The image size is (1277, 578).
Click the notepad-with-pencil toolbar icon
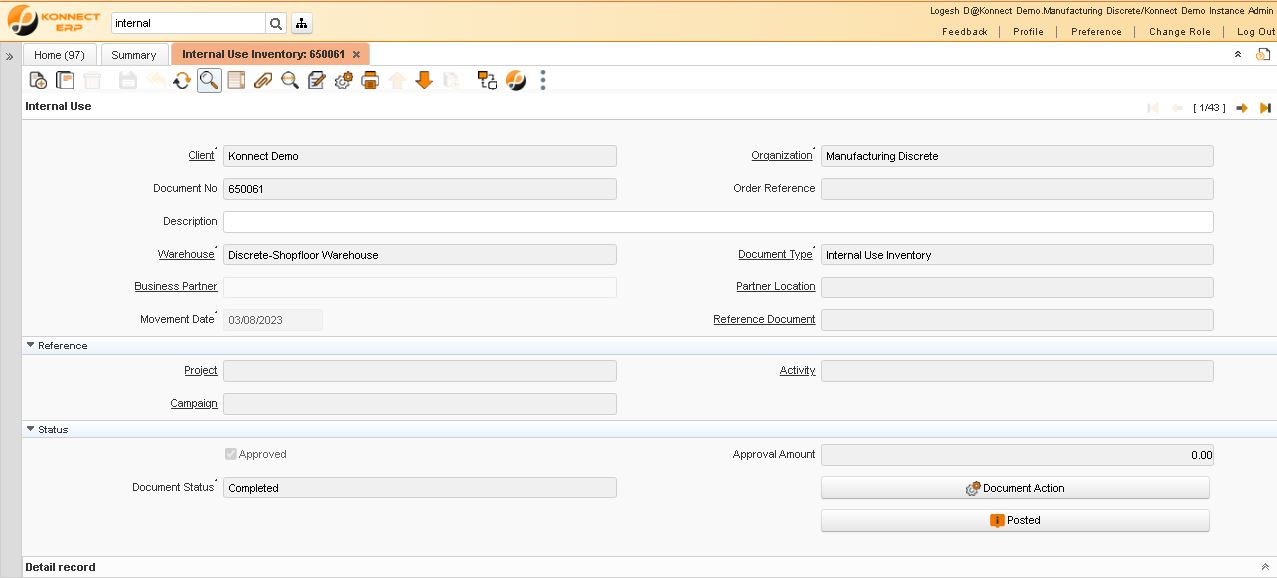pos(317,81)
